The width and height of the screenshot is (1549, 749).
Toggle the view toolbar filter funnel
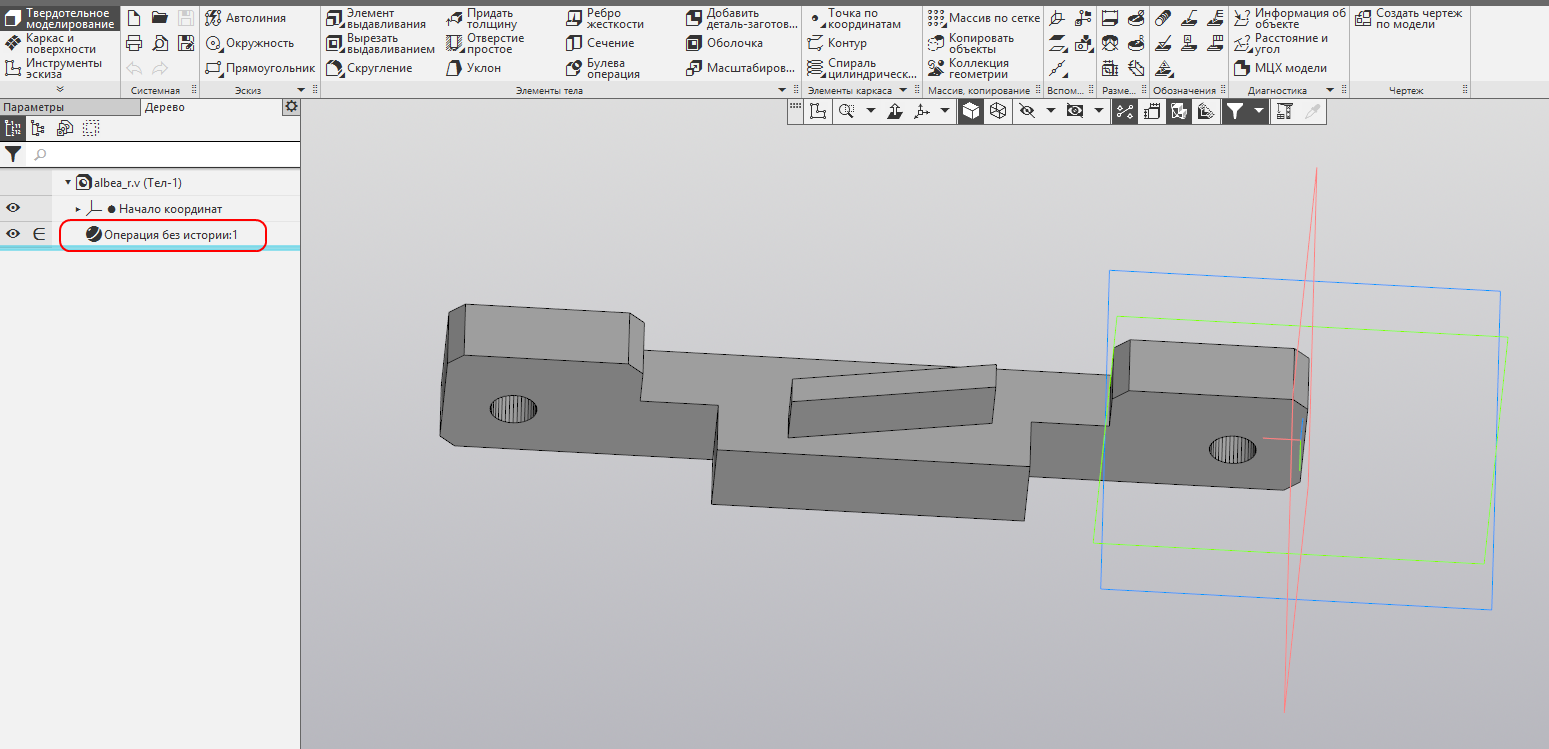(1235, 111)
